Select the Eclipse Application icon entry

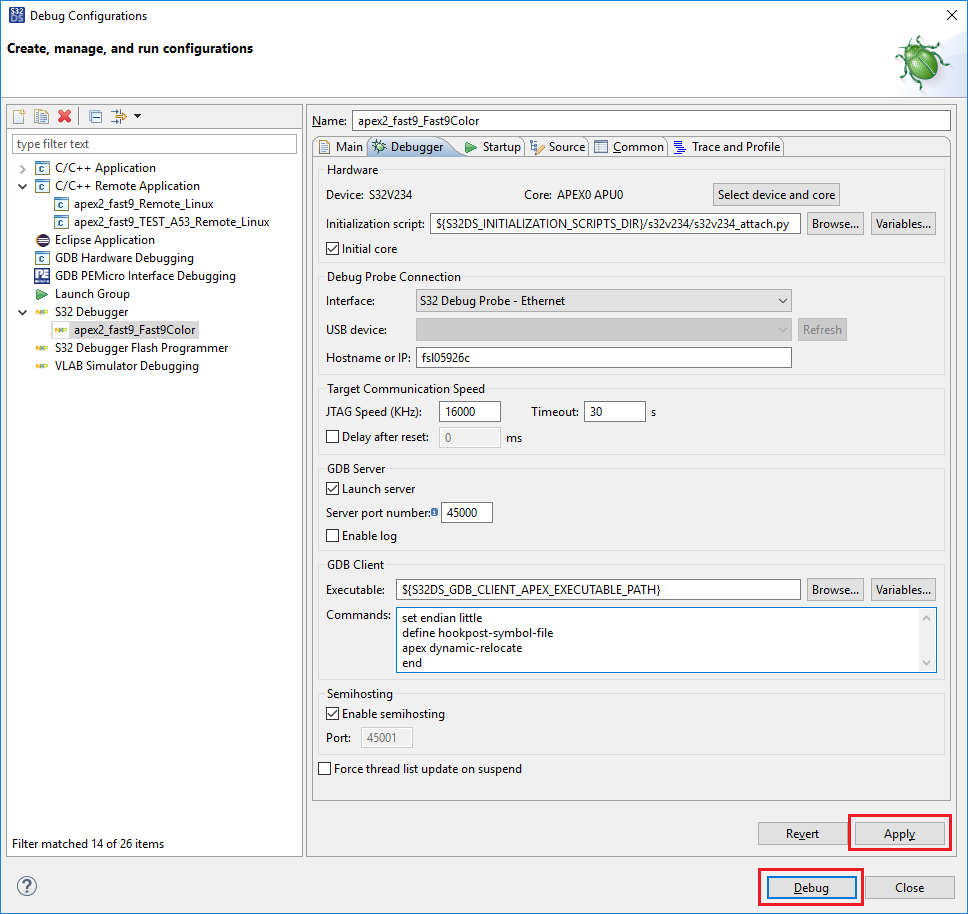tap(43, 240)
